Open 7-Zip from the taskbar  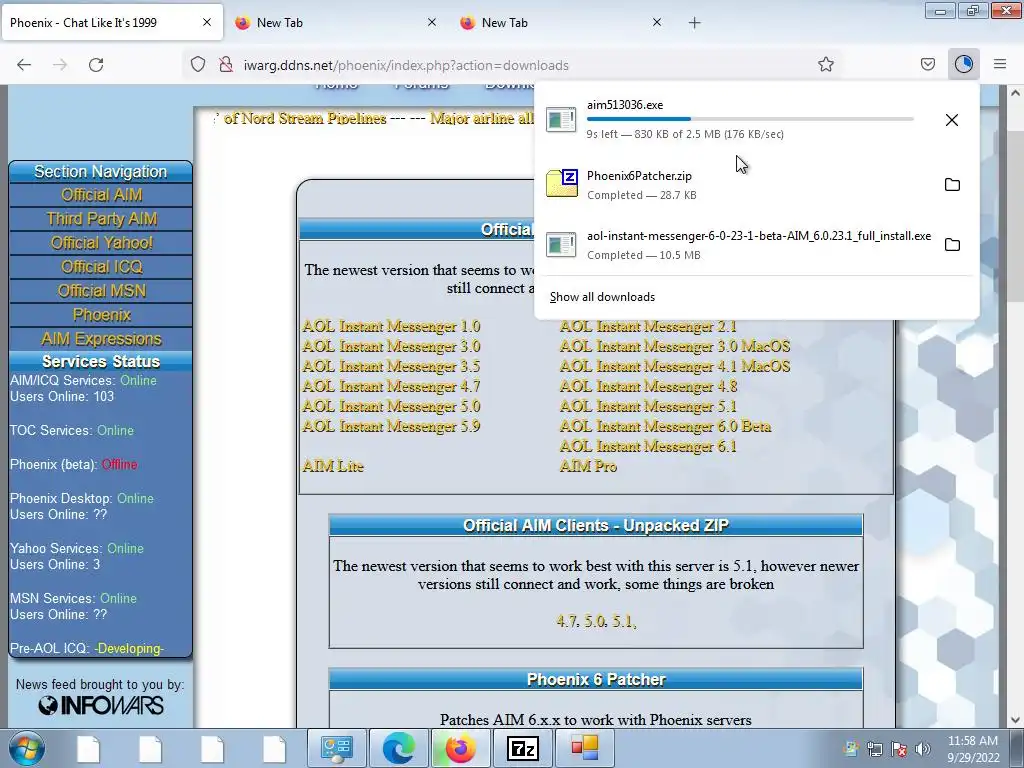522,748
